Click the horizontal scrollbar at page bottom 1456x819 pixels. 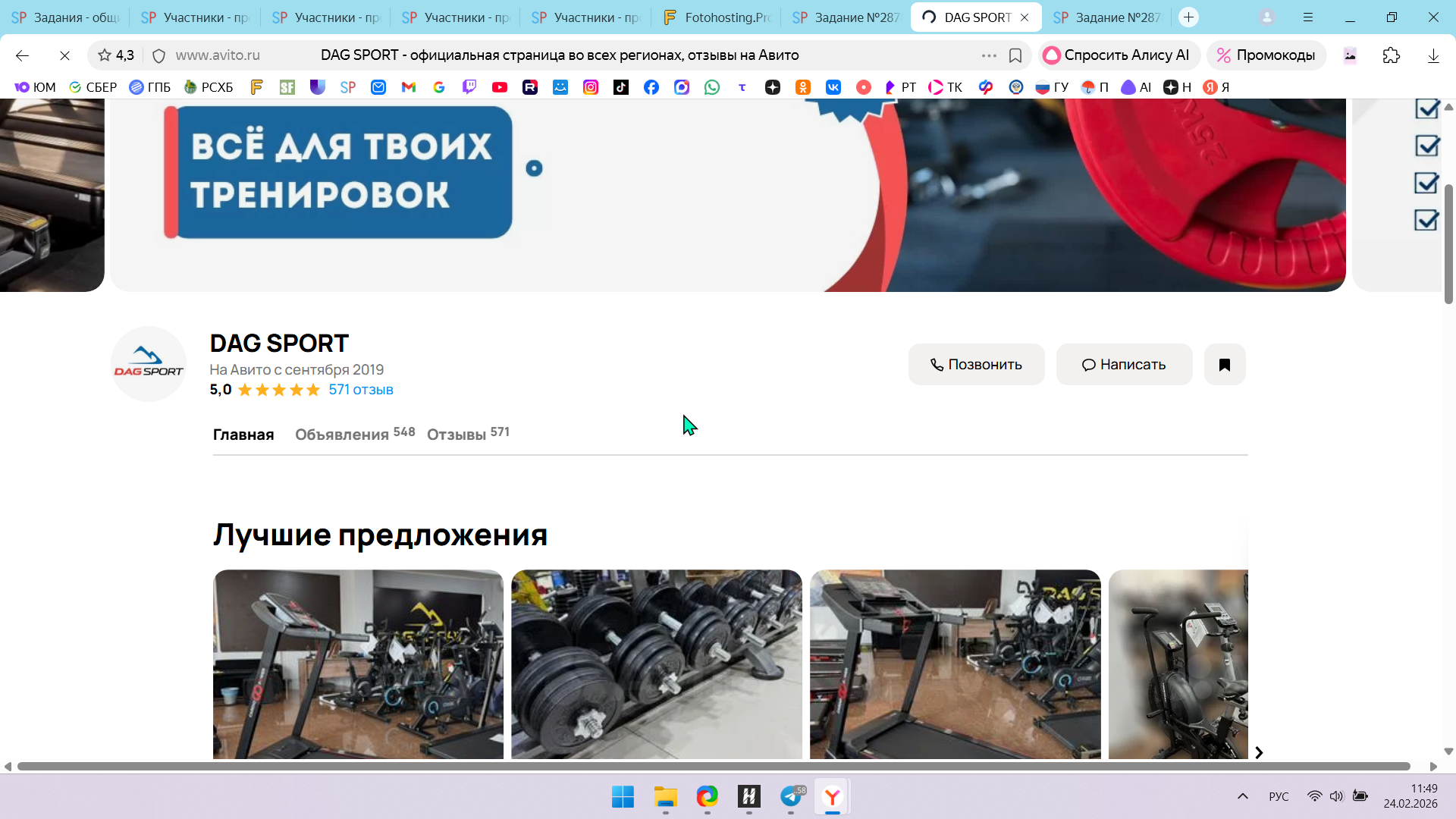coord(713,767)
